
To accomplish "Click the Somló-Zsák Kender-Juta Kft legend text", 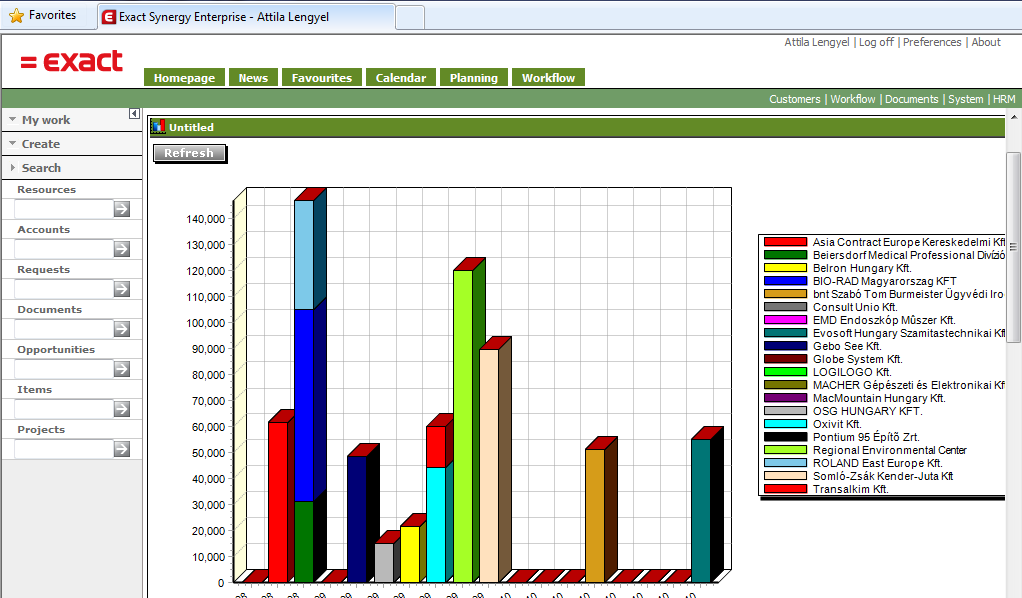I will pyautogui.click(x=883, y=476).
